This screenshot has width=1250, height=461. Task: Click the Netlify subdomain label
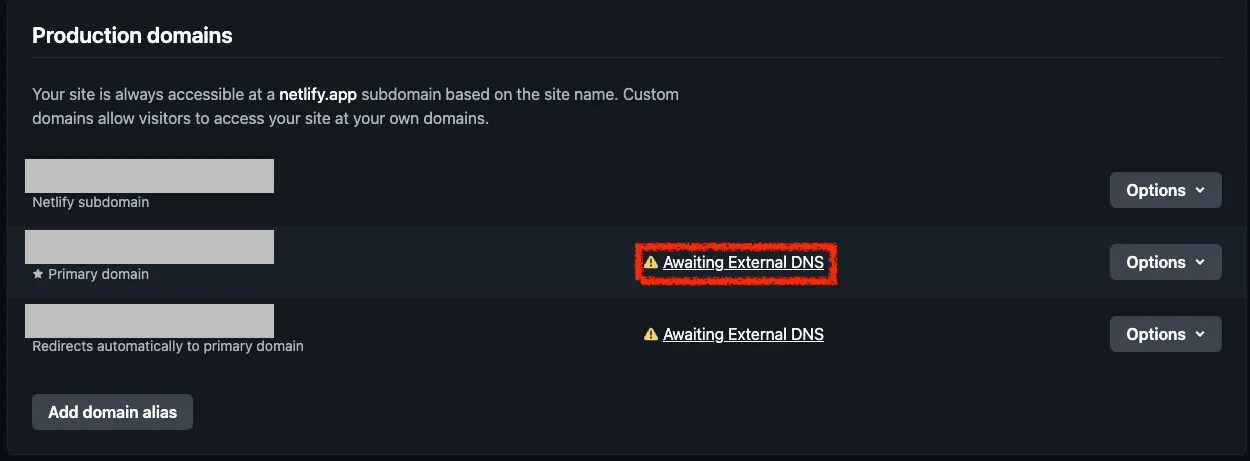(91, 202)
